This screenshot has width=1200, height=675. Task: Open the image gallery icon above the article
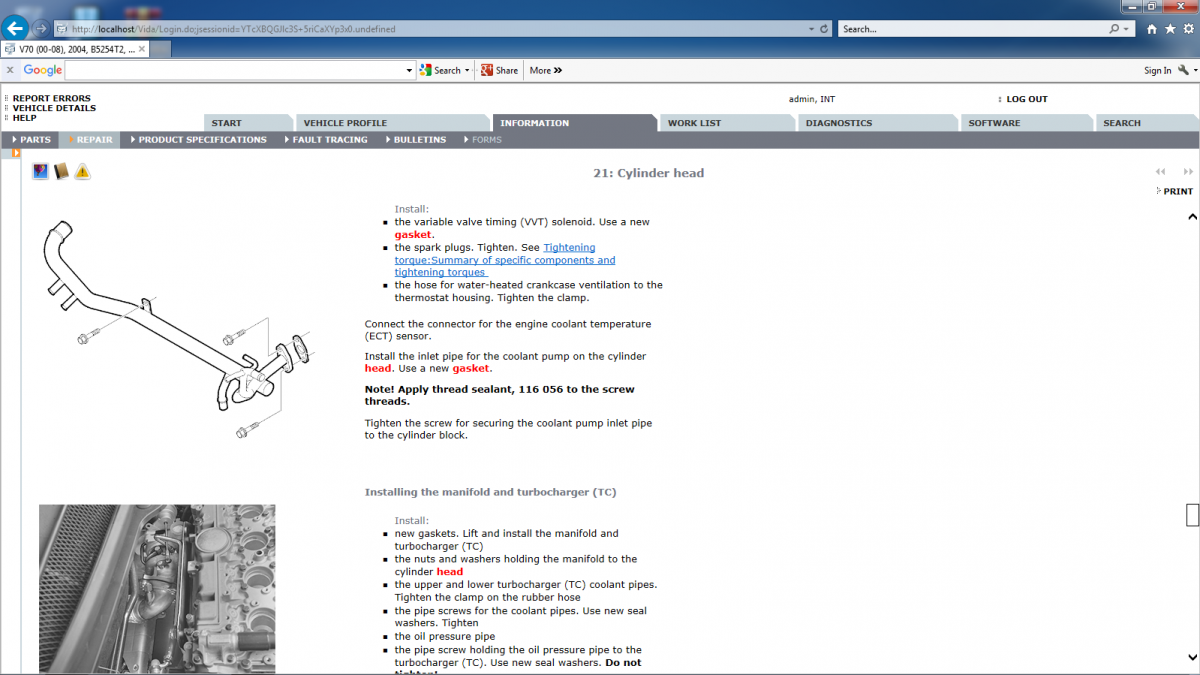[40, 170]
